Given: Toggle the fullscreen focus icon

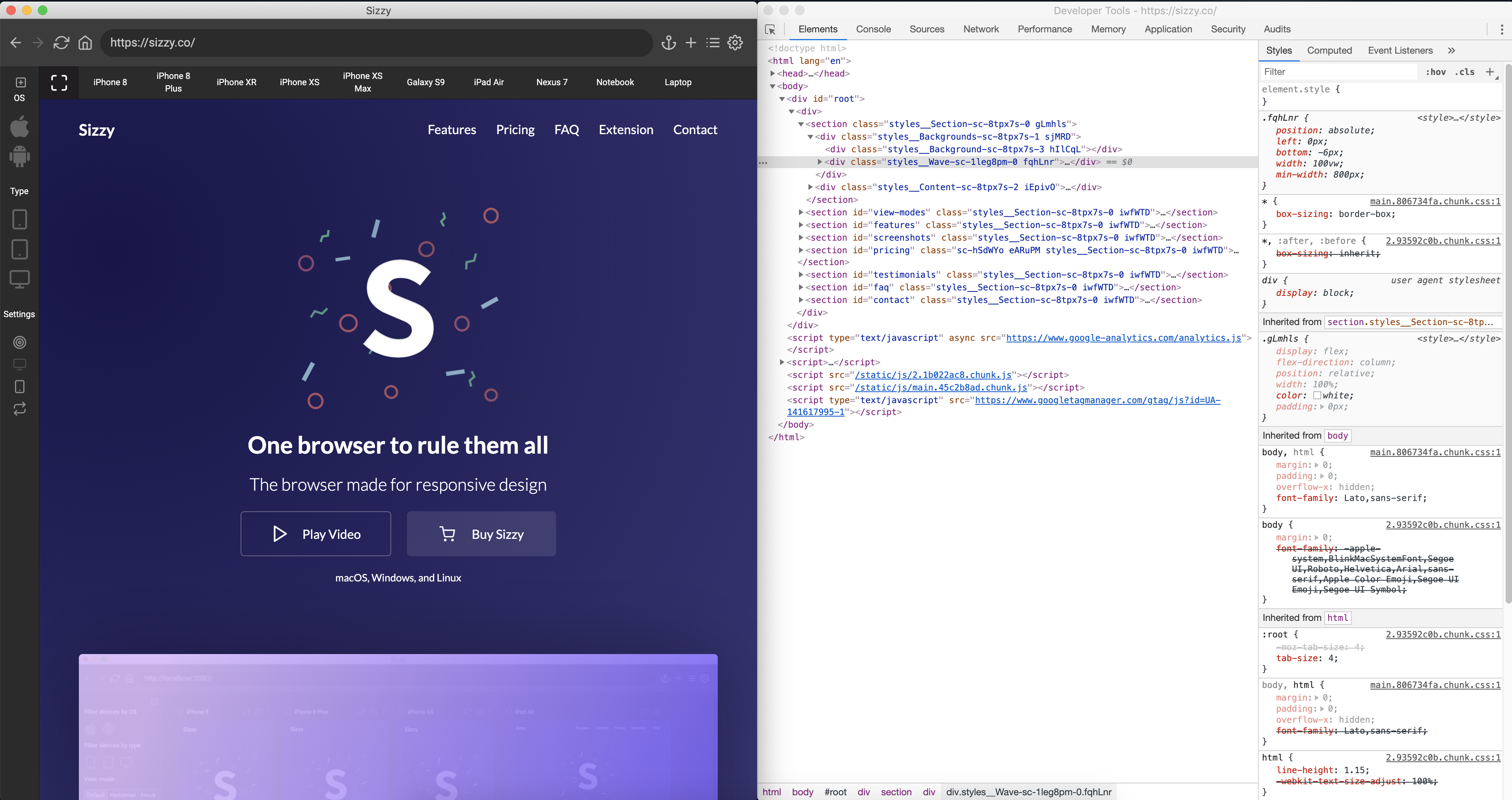Looking at the screenshot, I should click(x=59, y=83).
